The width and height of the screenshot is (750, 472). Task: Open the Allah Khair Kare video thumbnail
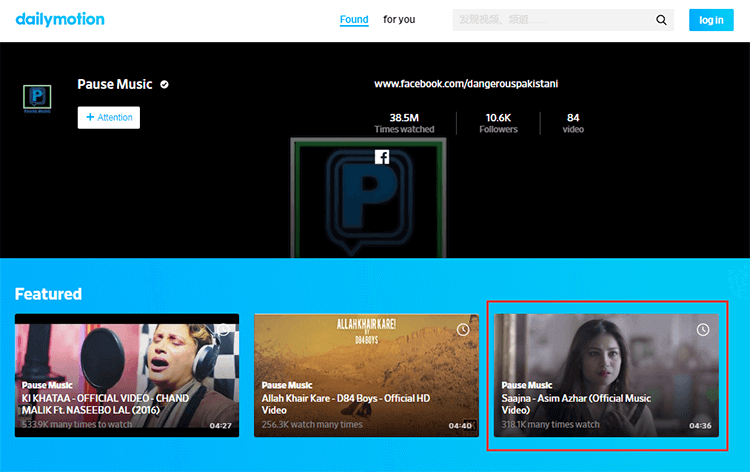click(x=366, y=375)
